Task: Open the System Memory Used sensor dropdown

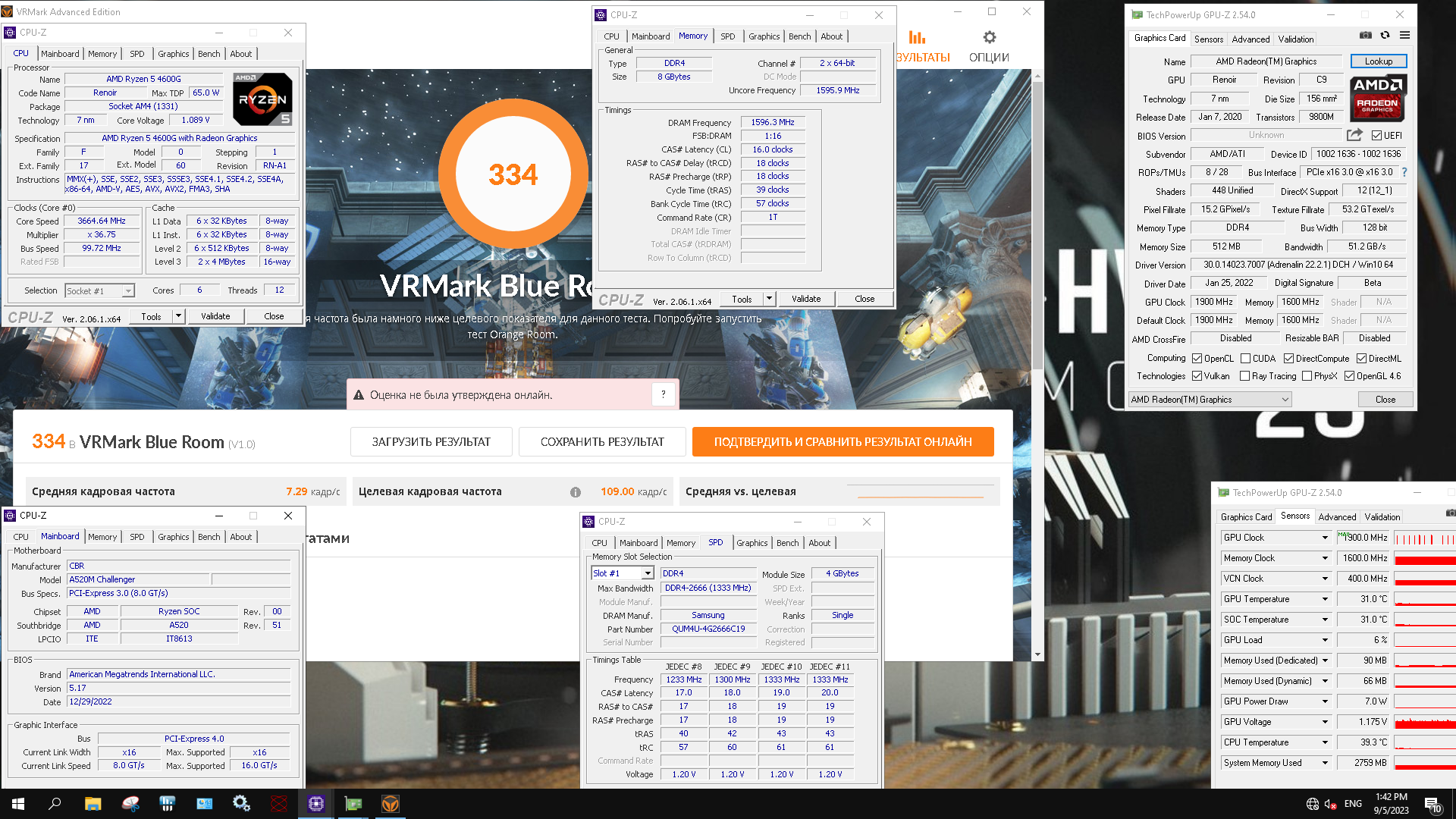Action: 1325,763
